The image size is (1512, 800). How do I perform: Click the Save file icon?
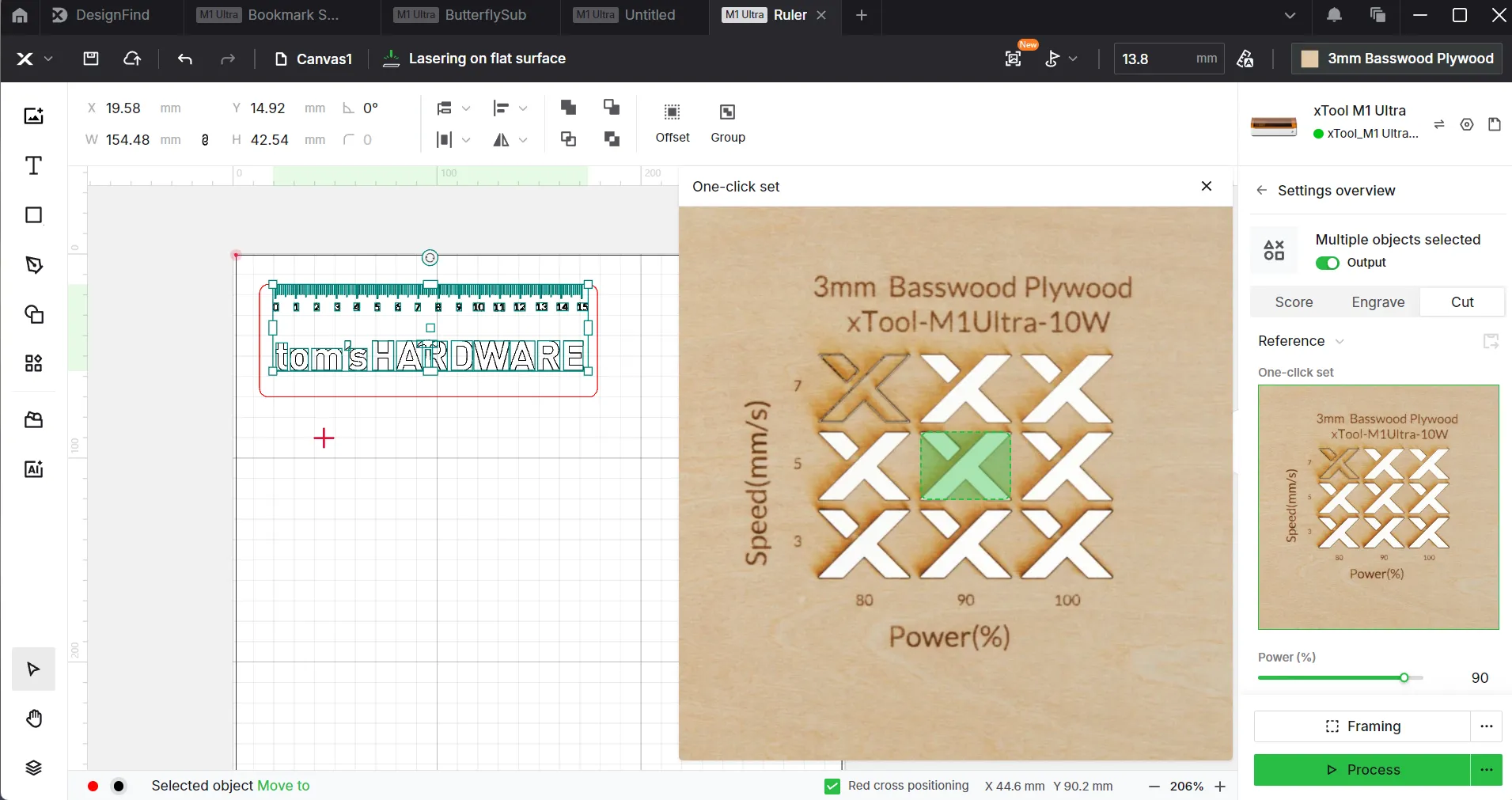pyautogui.click(x=91, y=59)
